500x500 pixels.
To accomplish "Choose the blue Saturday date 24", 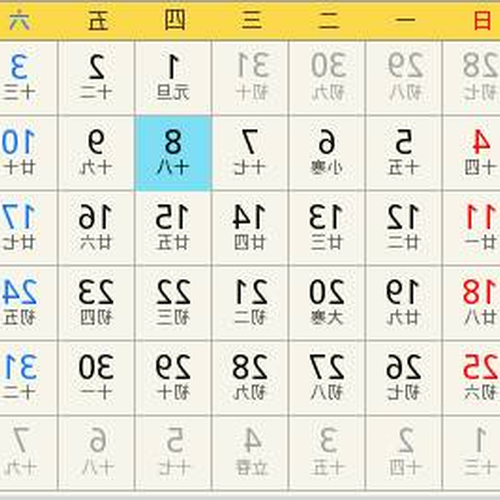I will tap(28, 303).
